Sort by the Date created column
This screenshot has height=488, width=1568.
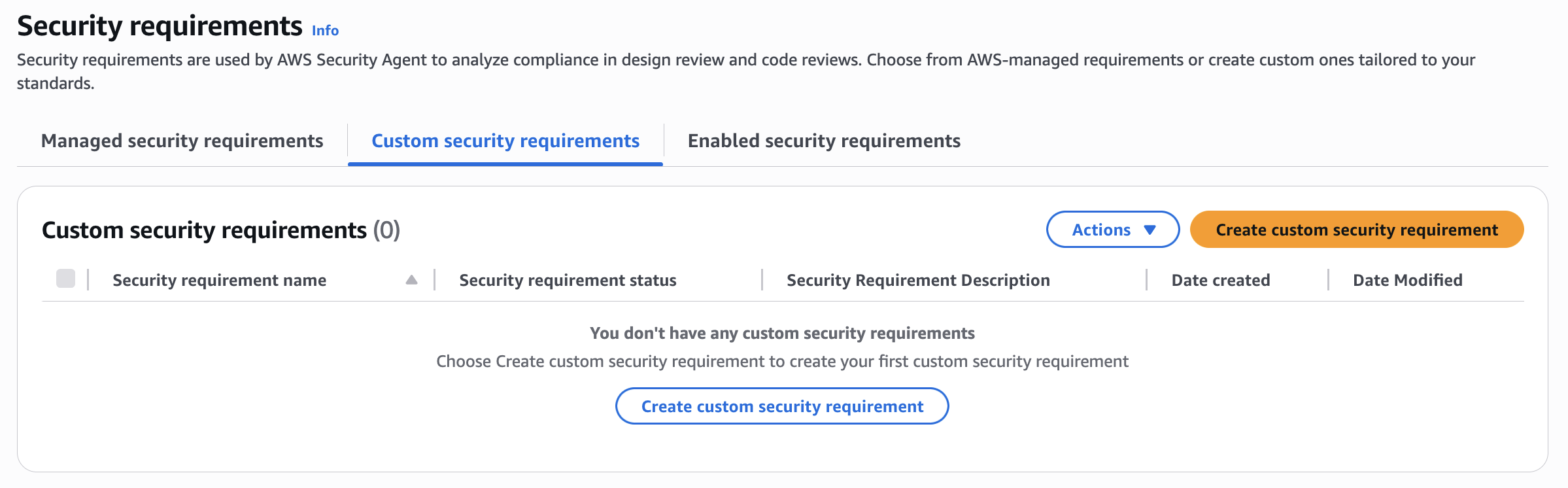click(x=1220, y=281)
